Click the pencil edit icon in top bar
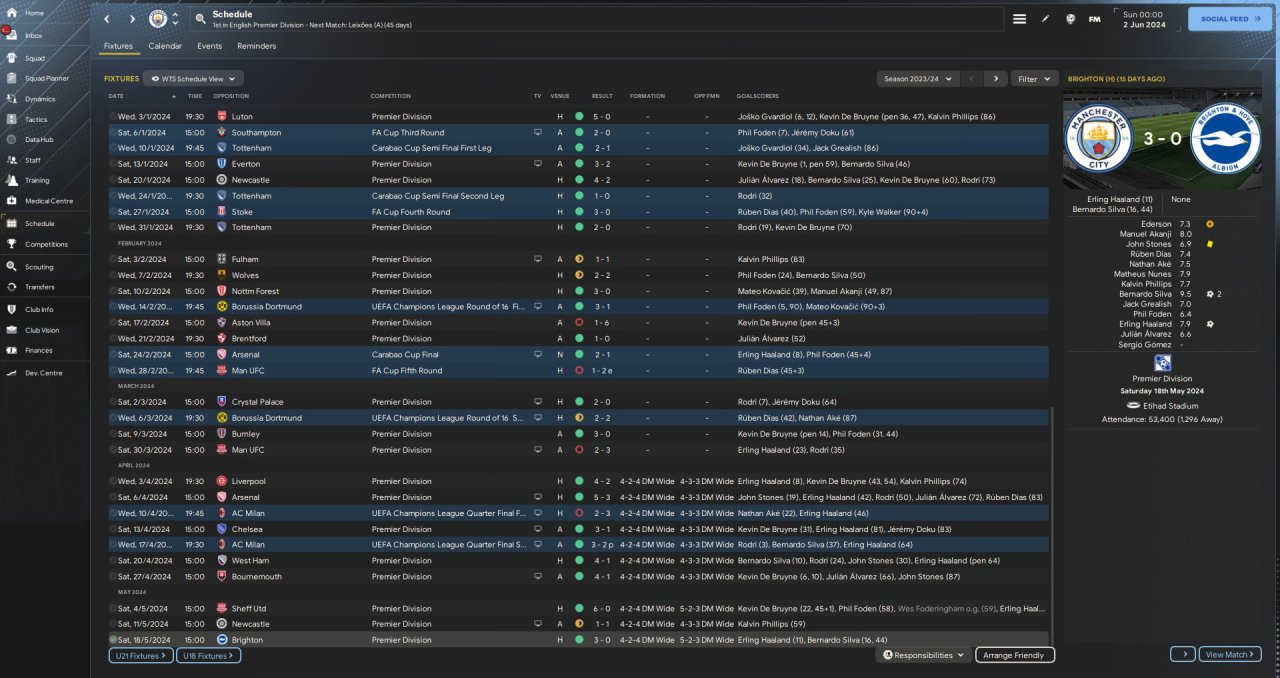This screenshot has width=1280, height=678. point(1045,19)
